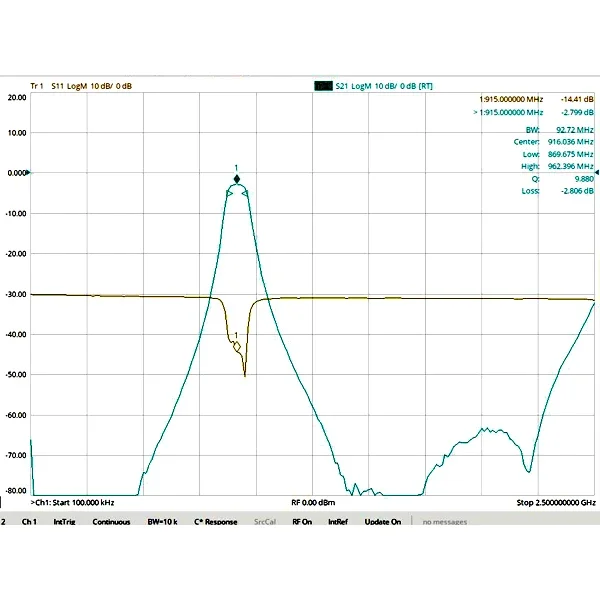Click the no messages status area
The width and height of the screenshot is (600, 600).
click(x=445, y=522)
